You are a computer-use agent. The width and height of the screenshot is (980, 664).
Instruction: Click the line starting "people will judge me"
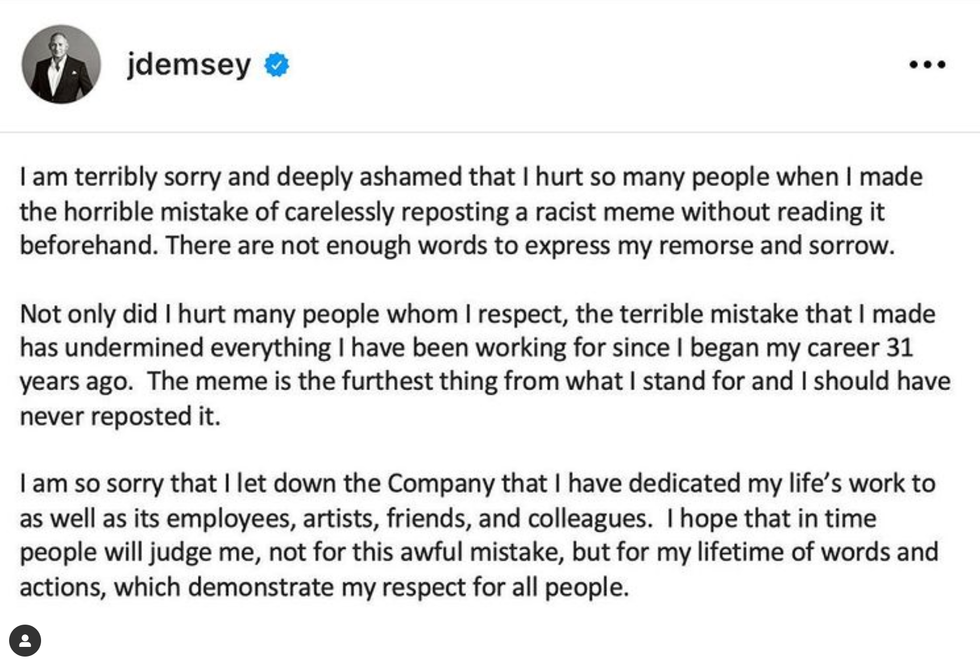coord(478,552)
